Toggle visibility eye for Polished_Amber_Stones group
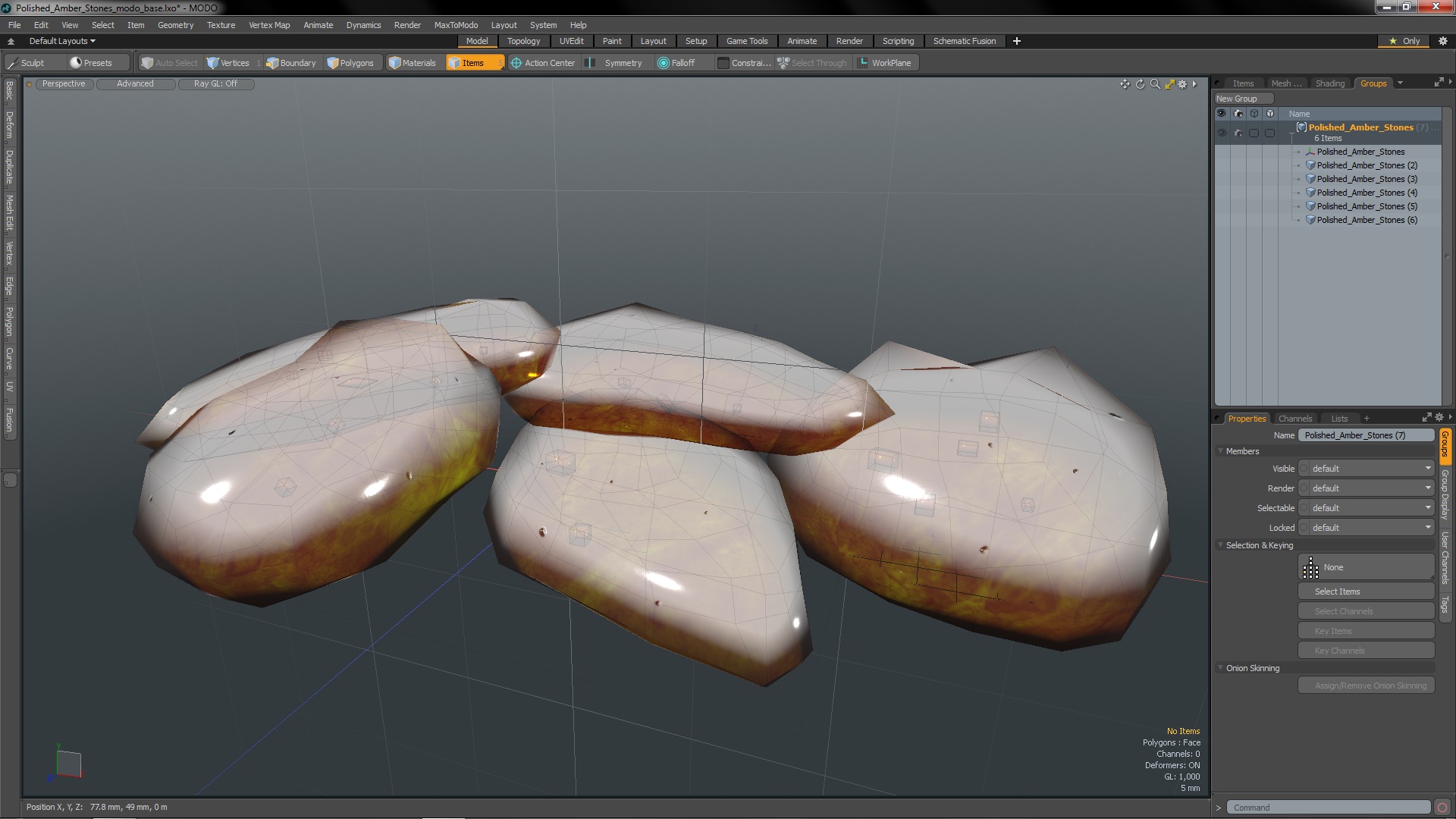The height and width of the screenshot is (819, 1456). point(1221,133)
